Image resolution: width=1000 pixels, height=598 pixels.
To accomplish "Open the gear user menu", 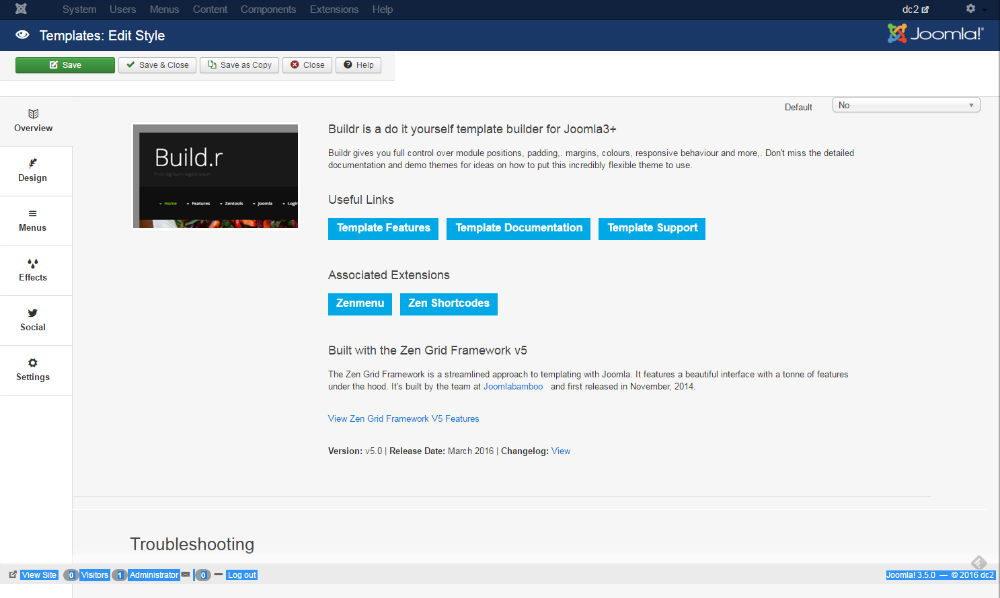I will click(x=971, y=9).
